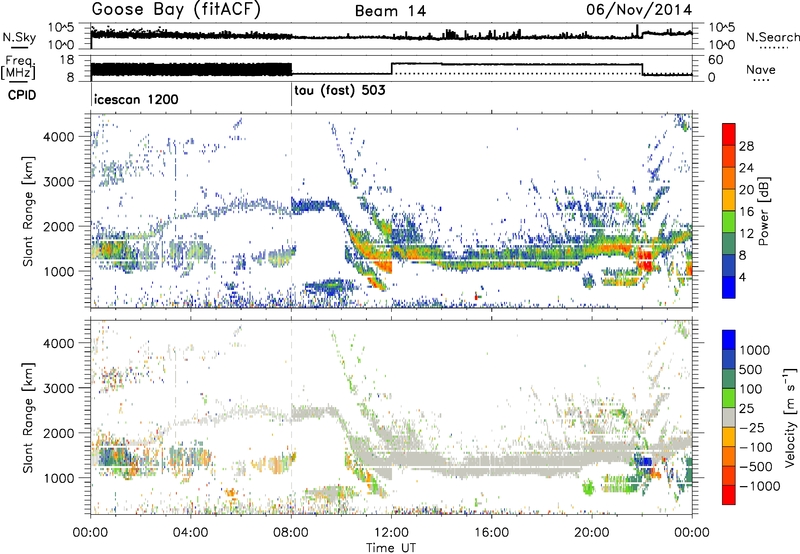Click the 'Freq. [MHz]' axis label
The width and height of the screenshot is (800, 554).
point(18,67)
